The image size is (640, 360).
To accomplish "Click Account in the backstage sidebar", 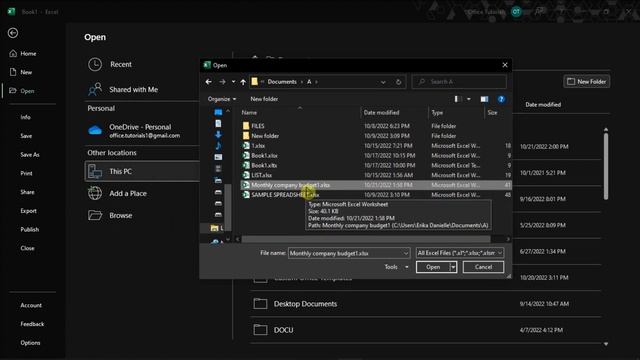I will (31, 305).
